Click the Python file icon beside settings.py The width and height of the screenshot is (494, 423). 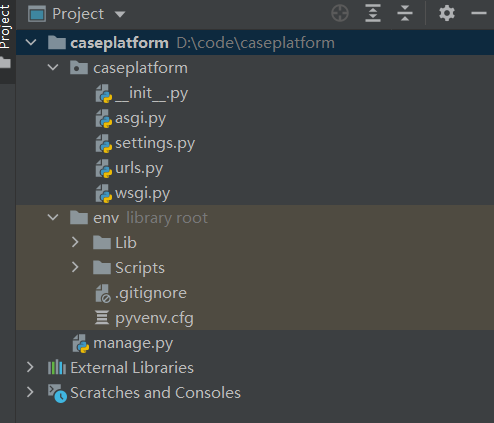point(104,143)
